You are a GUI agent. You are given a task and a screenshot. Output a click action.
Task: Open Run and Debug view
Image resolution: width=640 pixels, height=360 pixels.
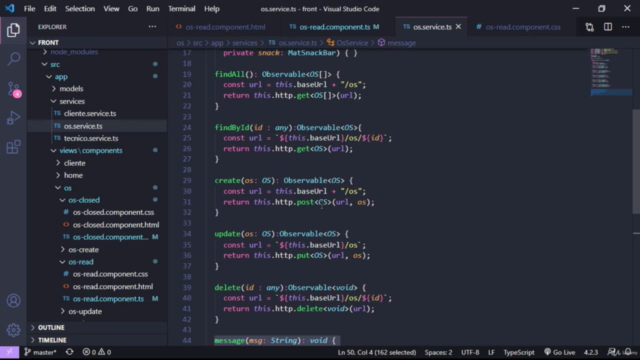[13, 118]
